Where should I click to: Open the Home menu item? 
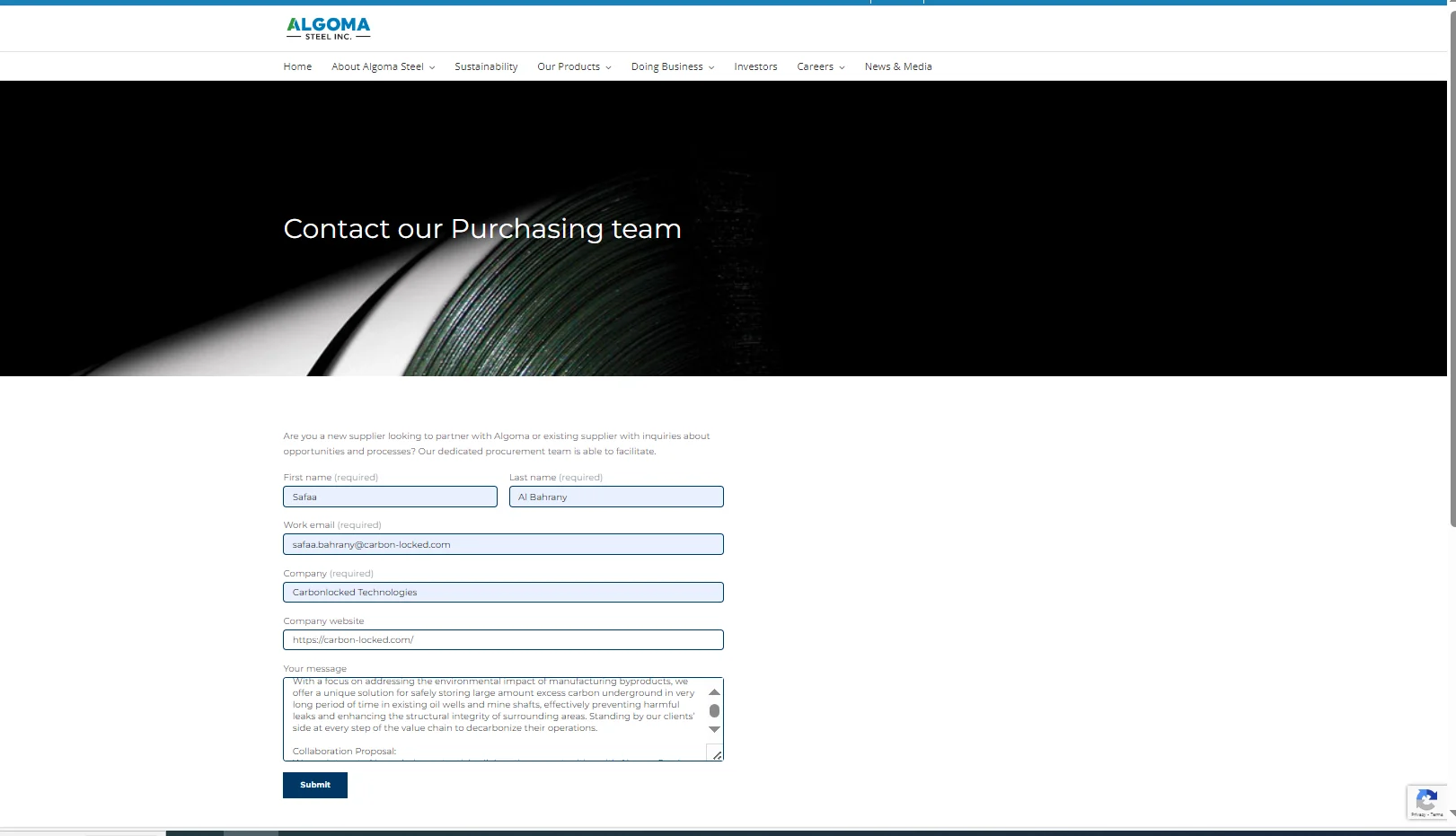(x=297, y=66)
